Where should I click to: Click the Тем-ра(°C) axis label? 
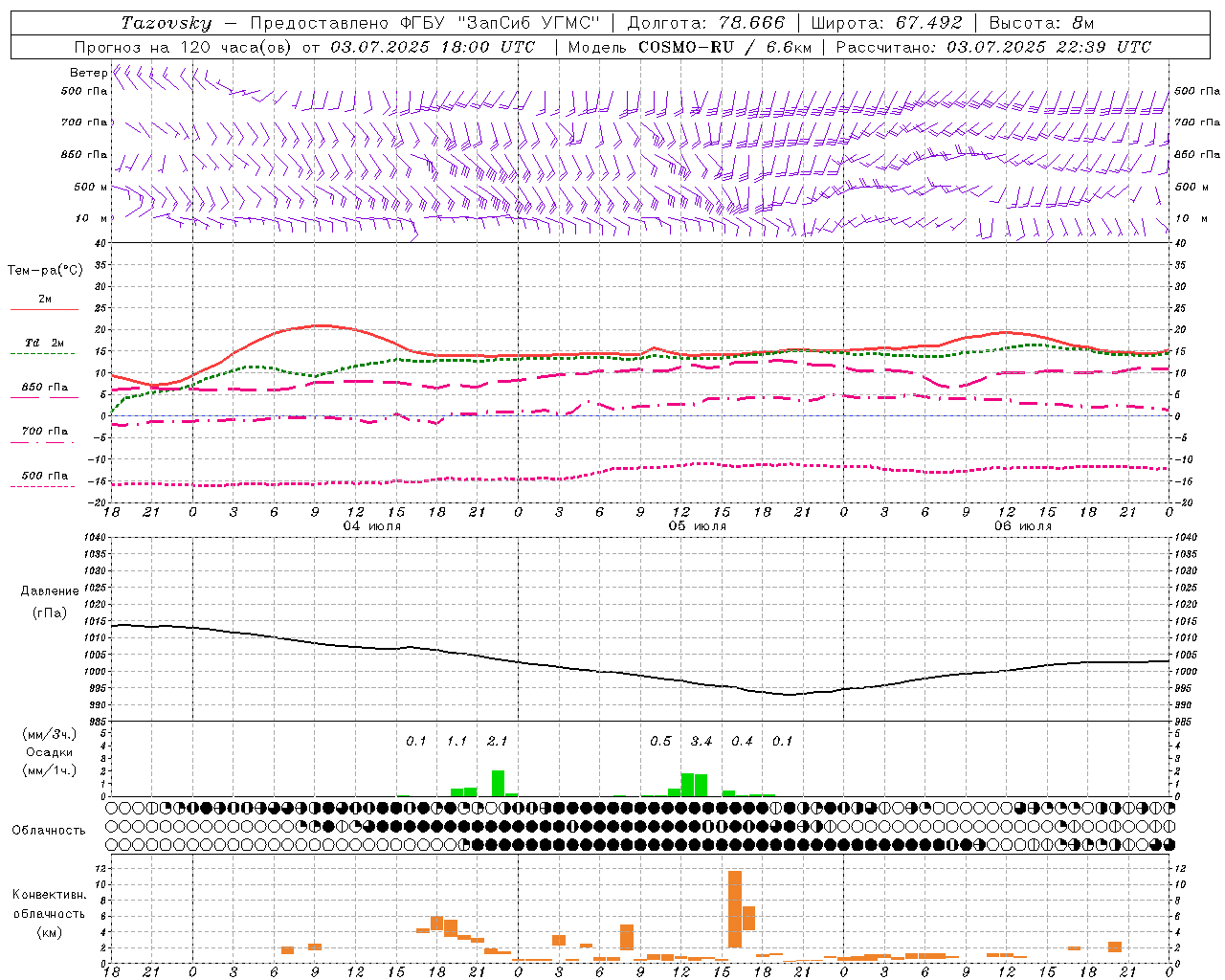[45, 271]
